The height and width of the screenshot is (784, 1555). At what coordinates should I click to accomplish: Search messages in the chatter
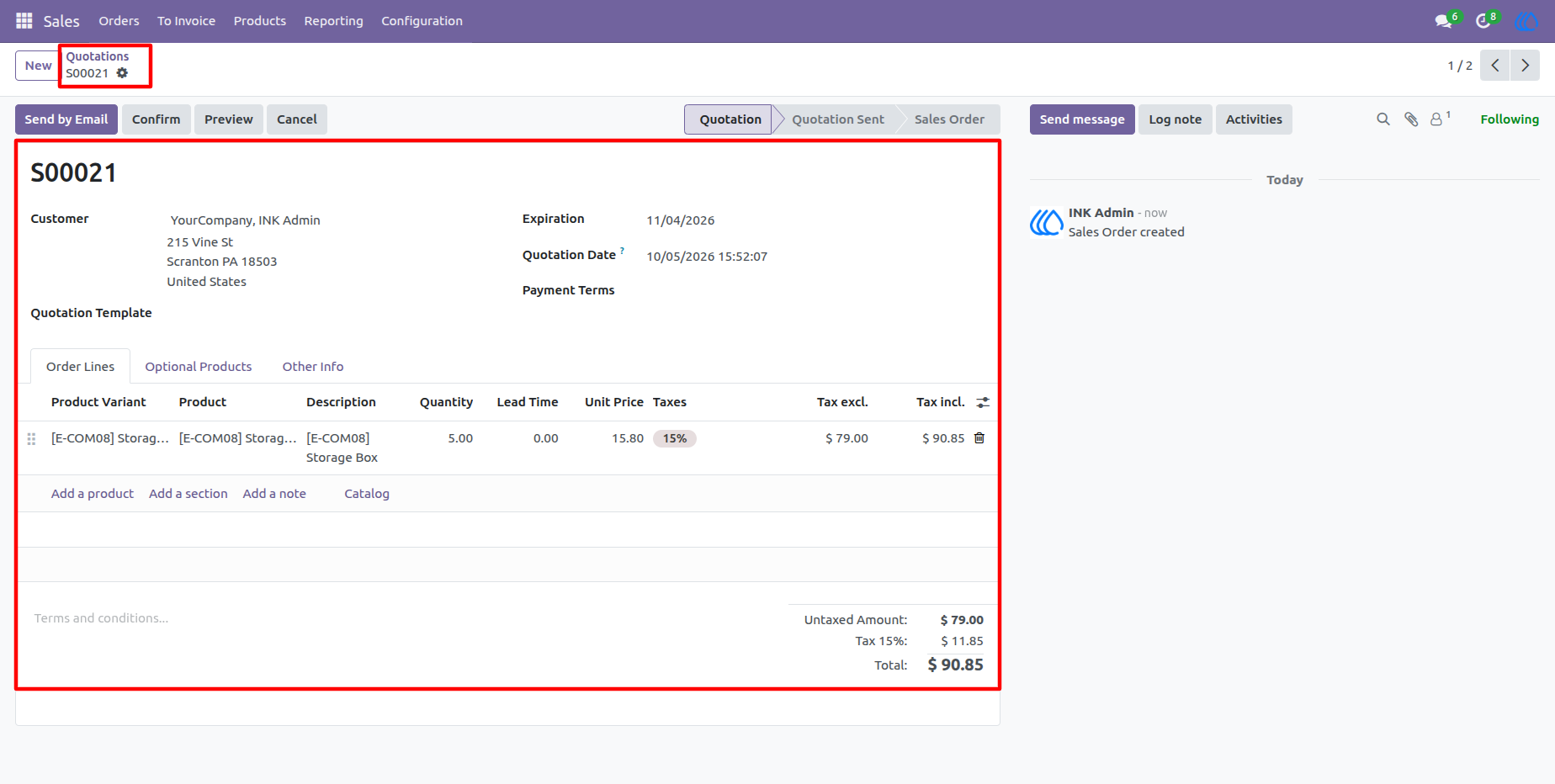tap(1383, 119)
